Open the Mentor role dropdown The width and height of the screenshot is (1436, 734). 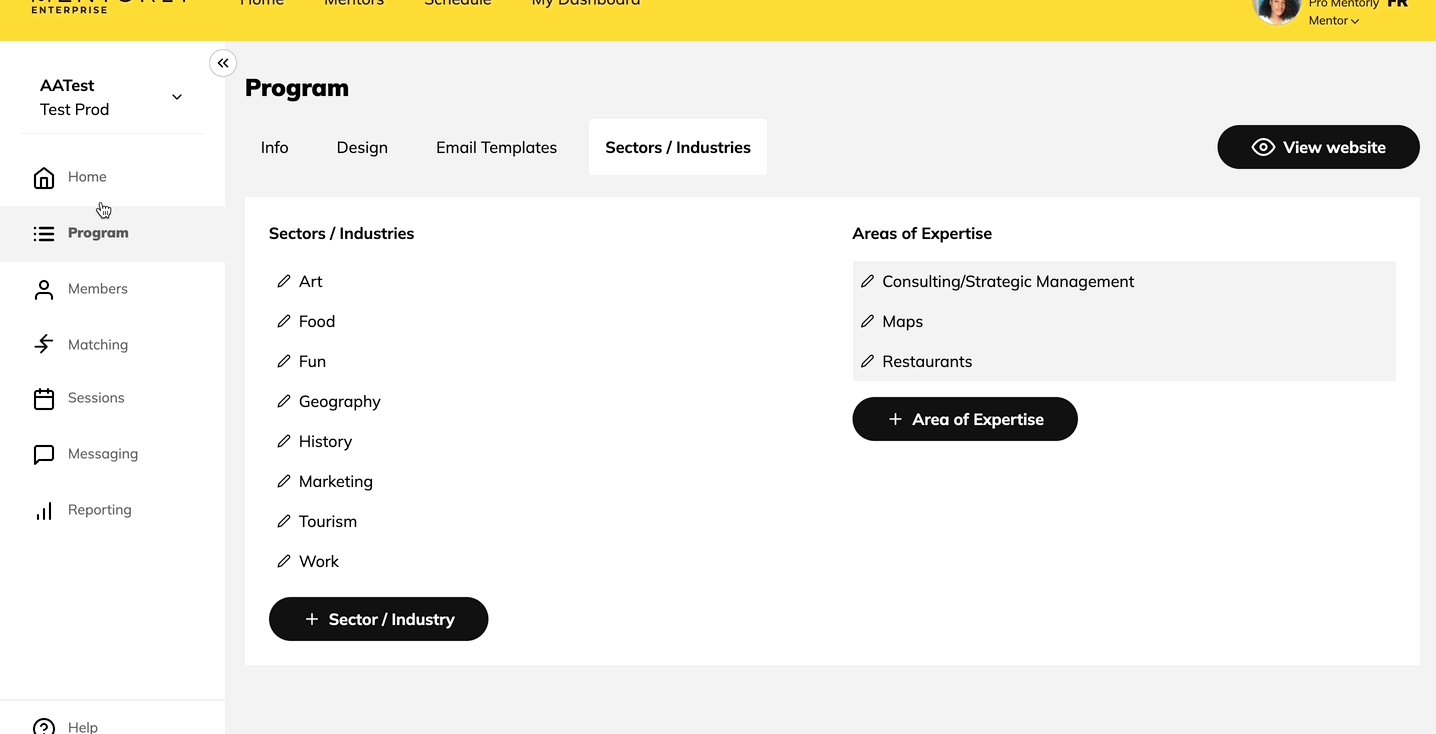tap(1334, 21)
